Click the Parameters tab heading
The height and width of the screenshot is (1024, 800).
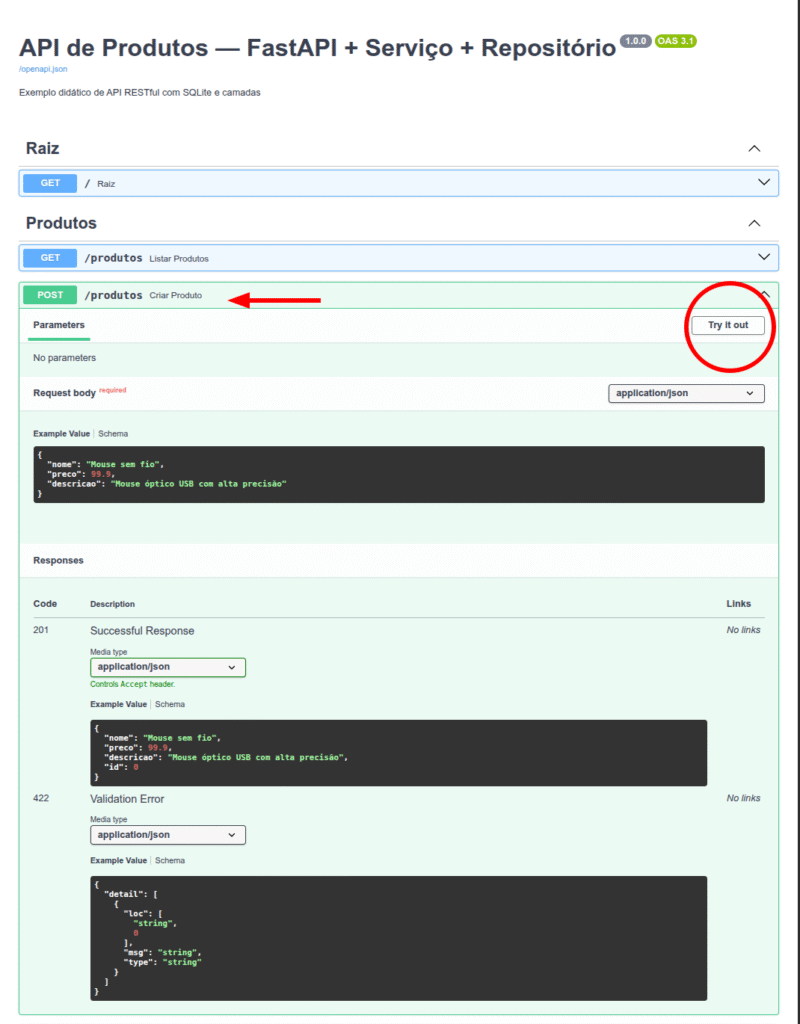point(59,325)
